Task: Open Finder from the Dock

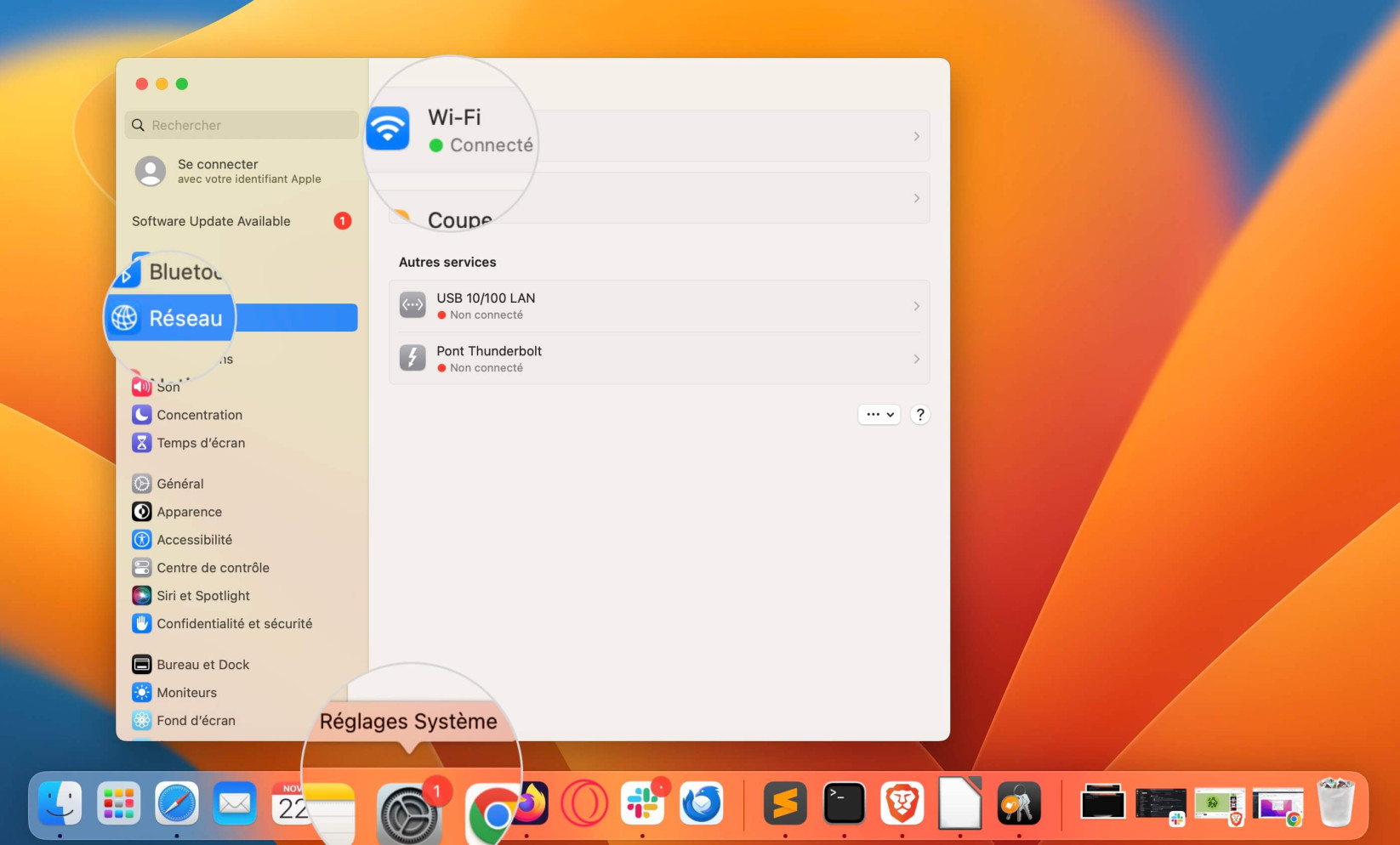Action: 60,803
